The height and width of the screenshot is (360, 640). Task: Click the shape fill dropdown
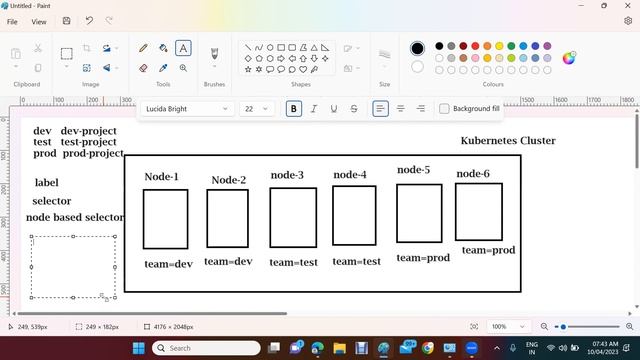click(351, 68)
